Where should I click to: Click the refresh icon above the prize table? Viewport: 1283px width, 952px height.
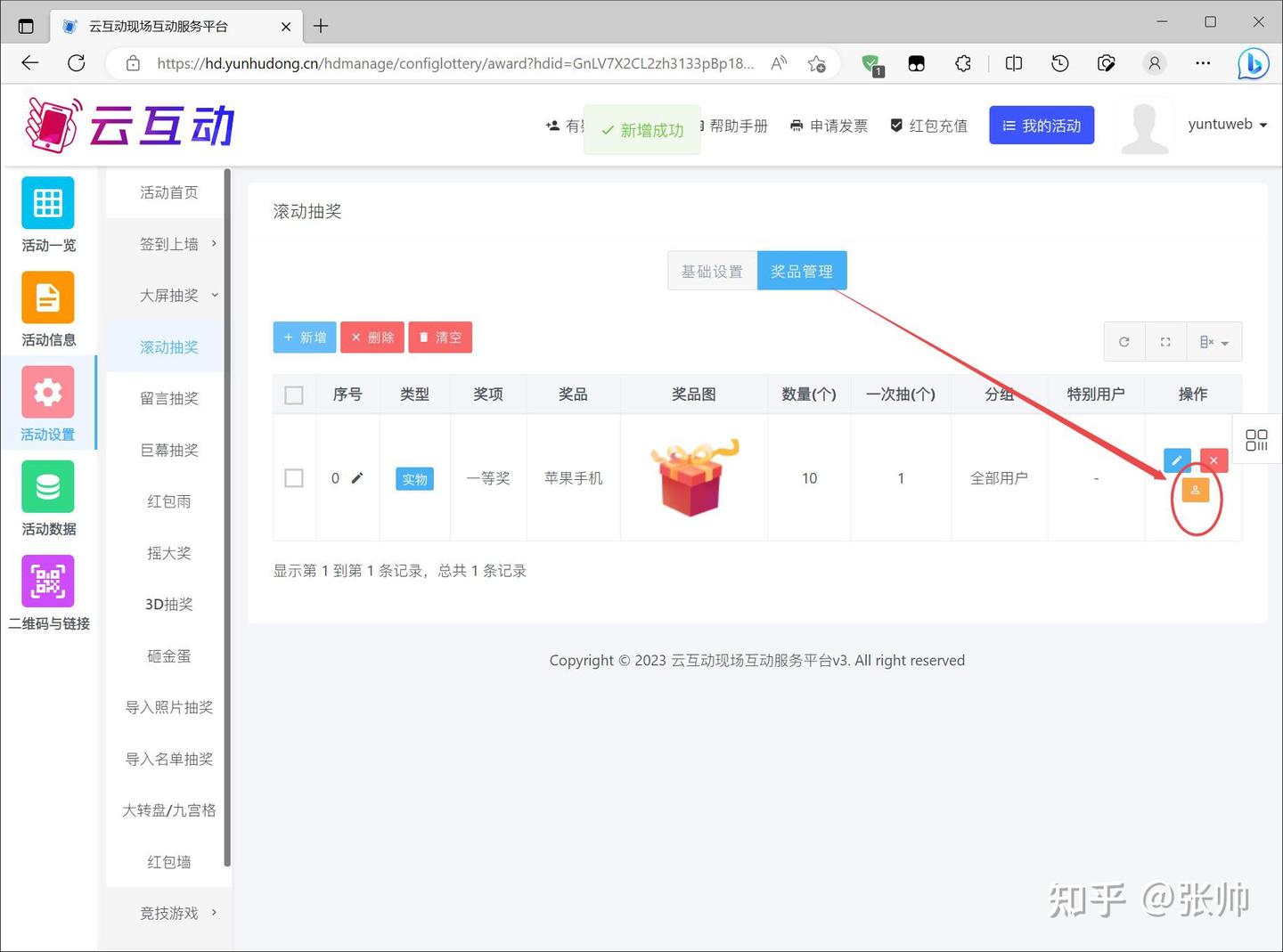tap(1124, 341)
